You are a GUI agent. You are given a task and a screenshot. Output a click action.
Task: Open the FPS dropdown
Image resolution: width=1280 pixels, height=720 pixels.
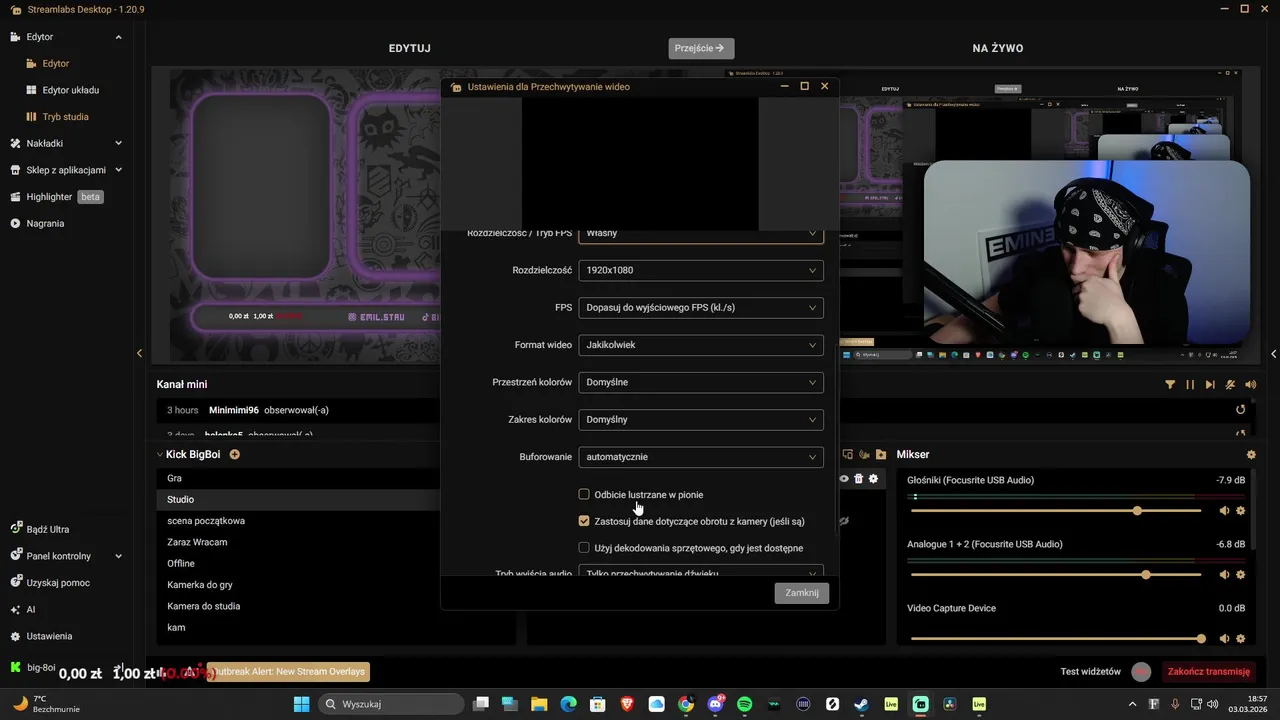tap(701, 307)
